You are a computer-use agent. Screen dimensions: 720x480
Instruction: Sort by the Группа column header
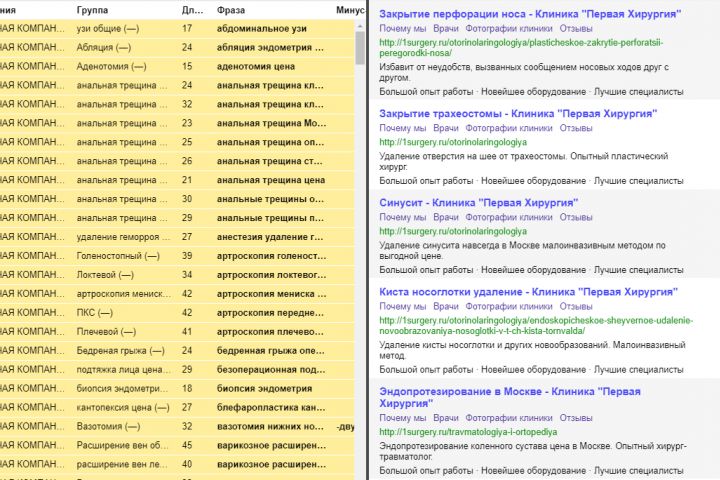point(92,10)
